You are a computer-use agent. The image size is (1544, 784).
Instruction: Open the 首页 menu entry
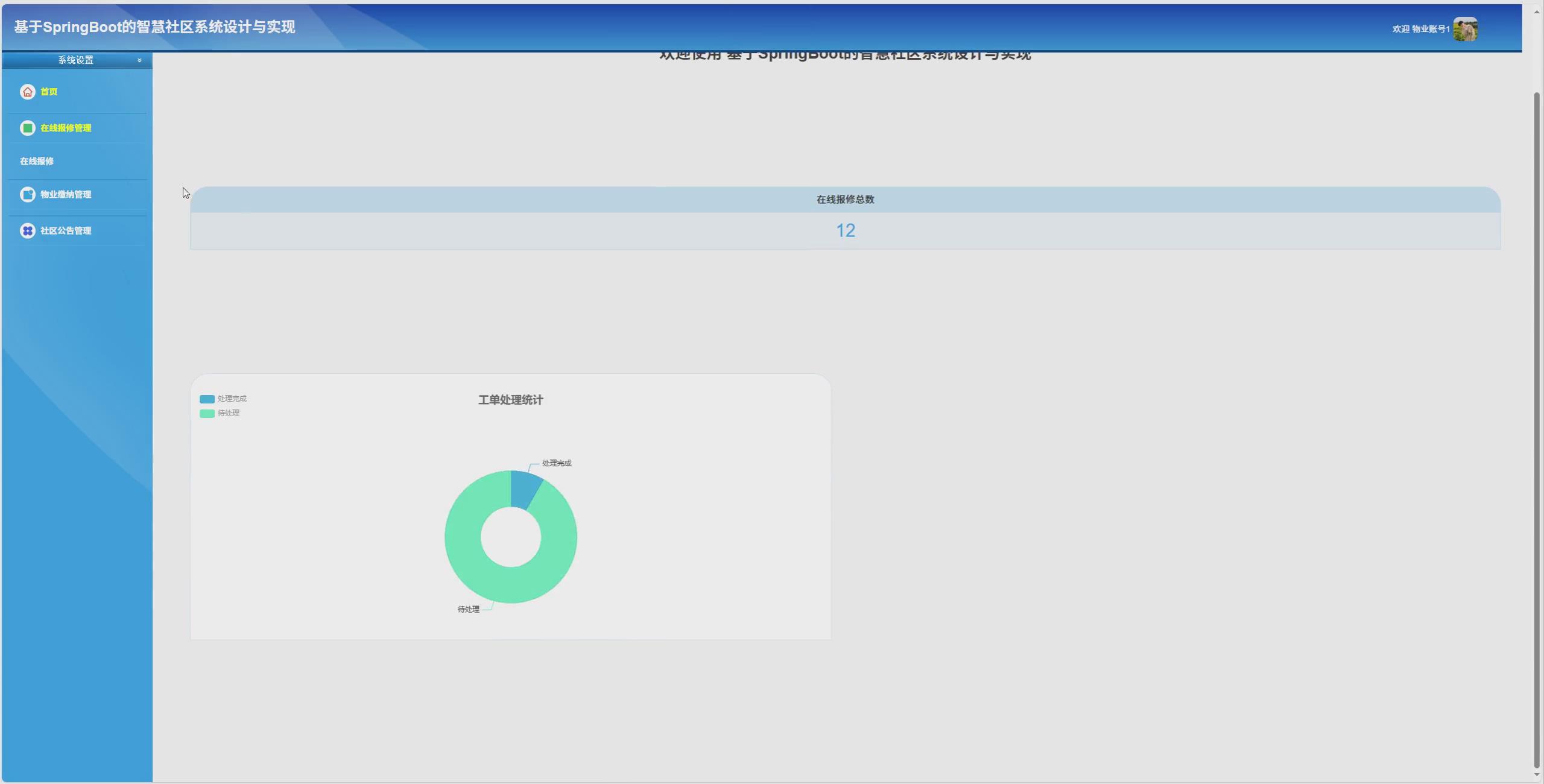pos(48,92)
